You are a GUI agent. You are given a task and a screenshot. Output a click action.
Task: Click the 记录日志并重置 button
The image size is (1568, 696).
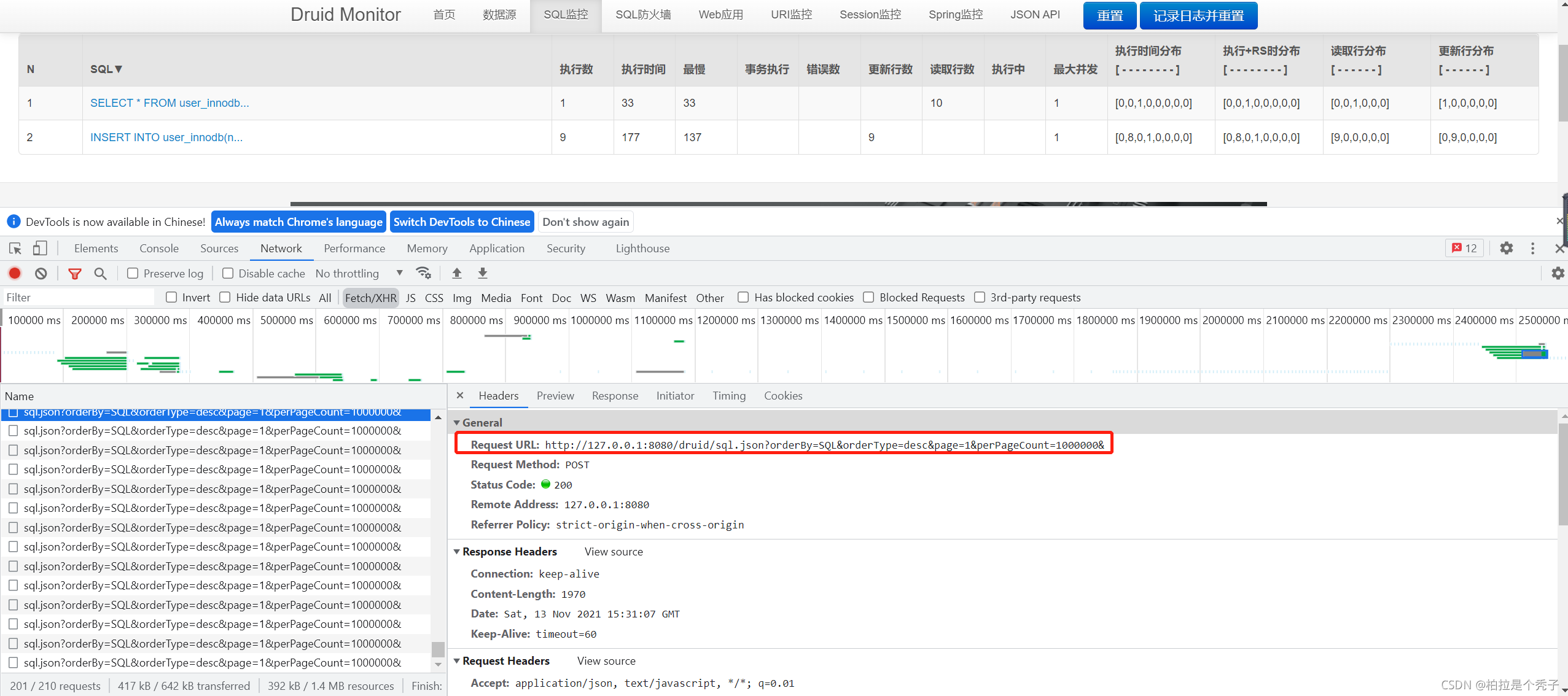(1198, 15)
